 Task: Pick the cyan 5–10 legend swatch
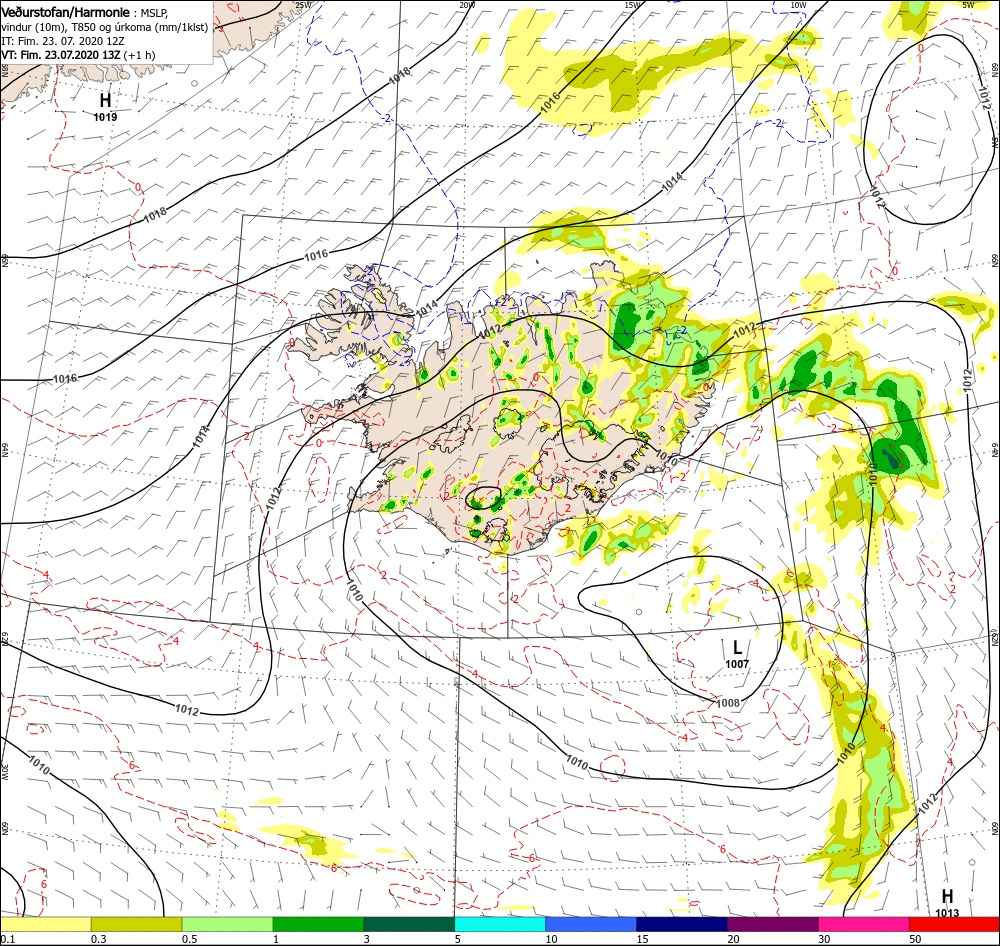(500, 925)
